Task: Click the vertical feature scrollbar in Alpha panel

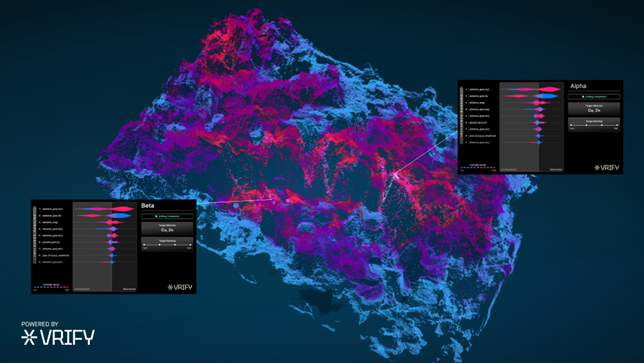Action: point(461,115)
